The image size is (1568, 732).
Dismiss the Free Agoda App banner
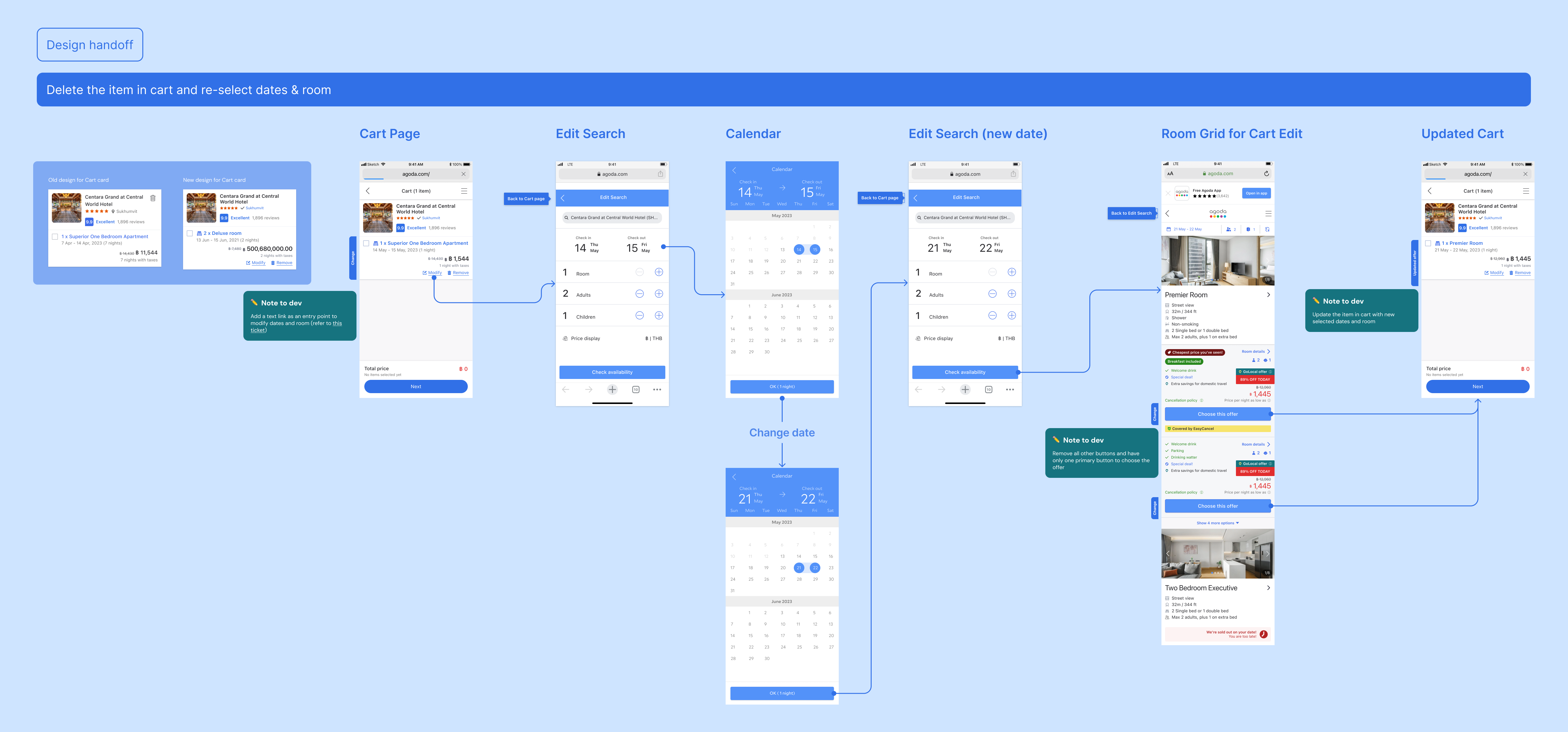click(x=1167, y=194)
